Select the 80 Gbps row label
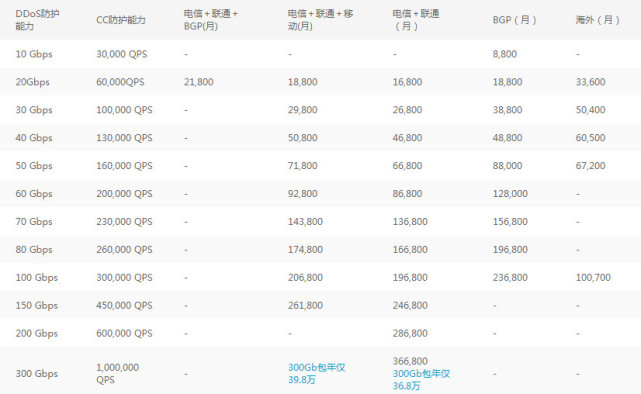Image resolution: width=641 pixels, height=394 pixels. pos(34,249)
